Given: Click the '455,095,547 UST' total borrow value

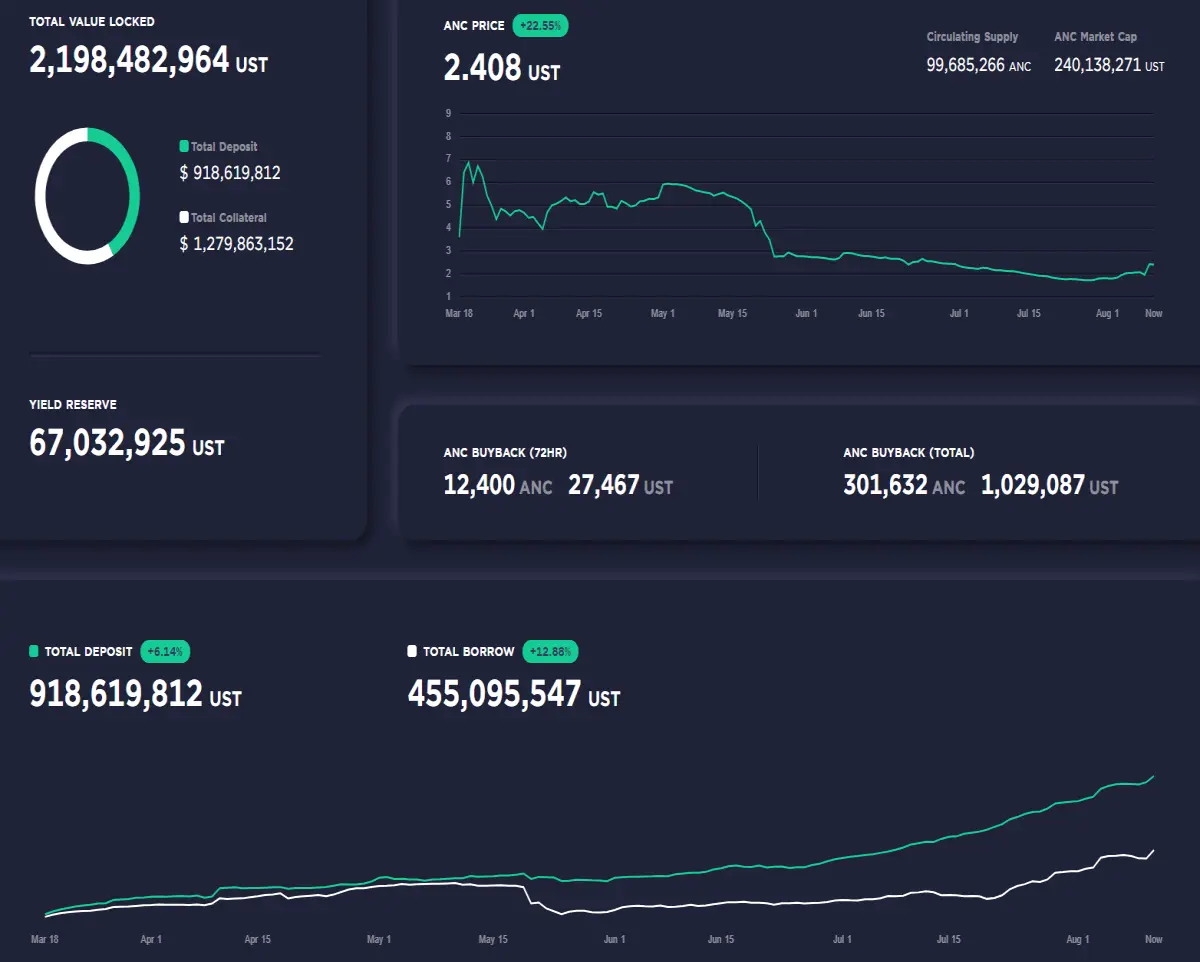Looking at the screenshot, I should point(514,693).
